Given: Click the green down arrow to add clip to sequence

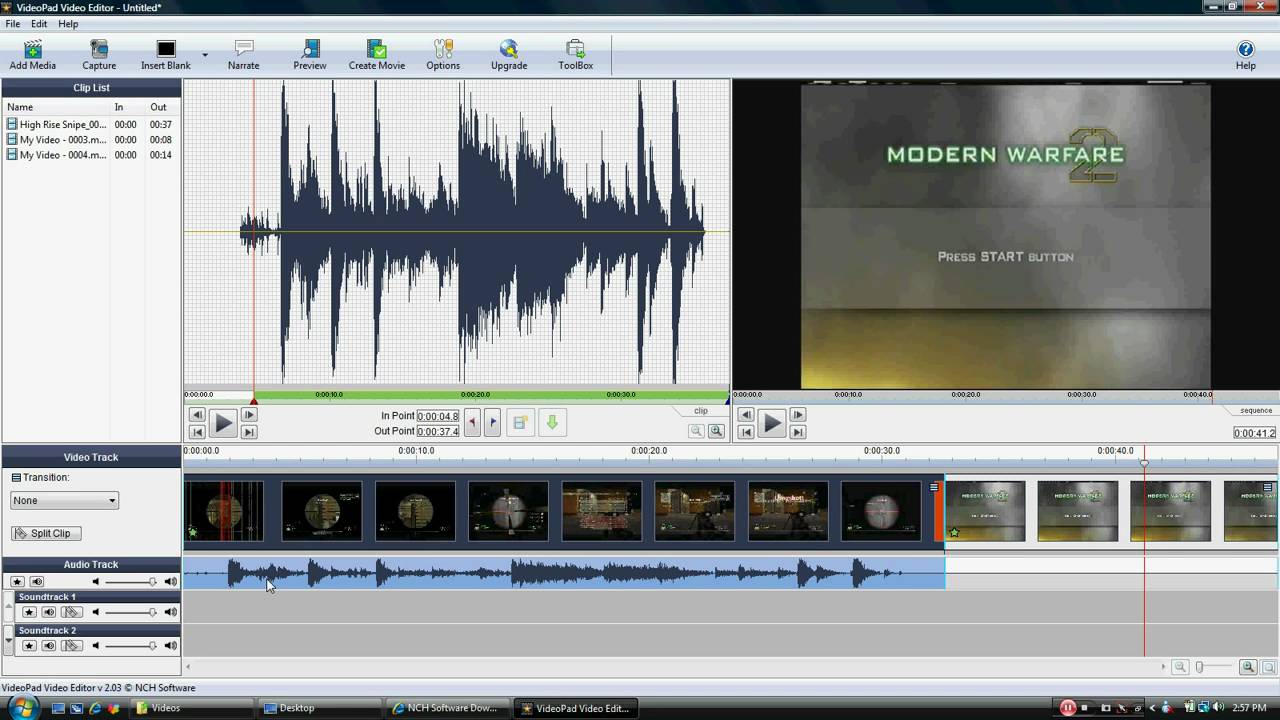Looking at the screenshot, I should [551, 423].
